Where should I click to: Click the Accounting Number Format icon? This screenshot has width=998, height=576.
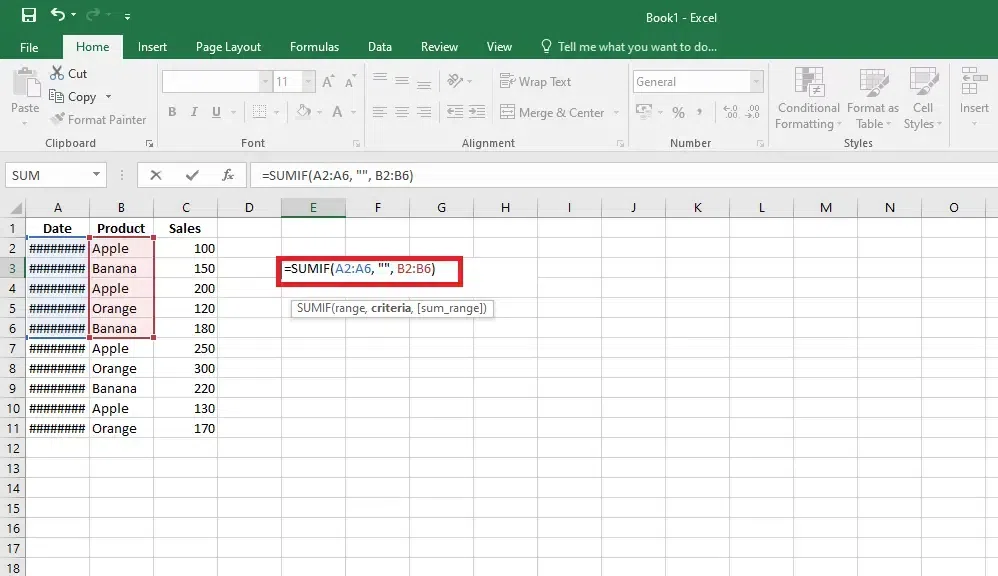tap(644, 112)
